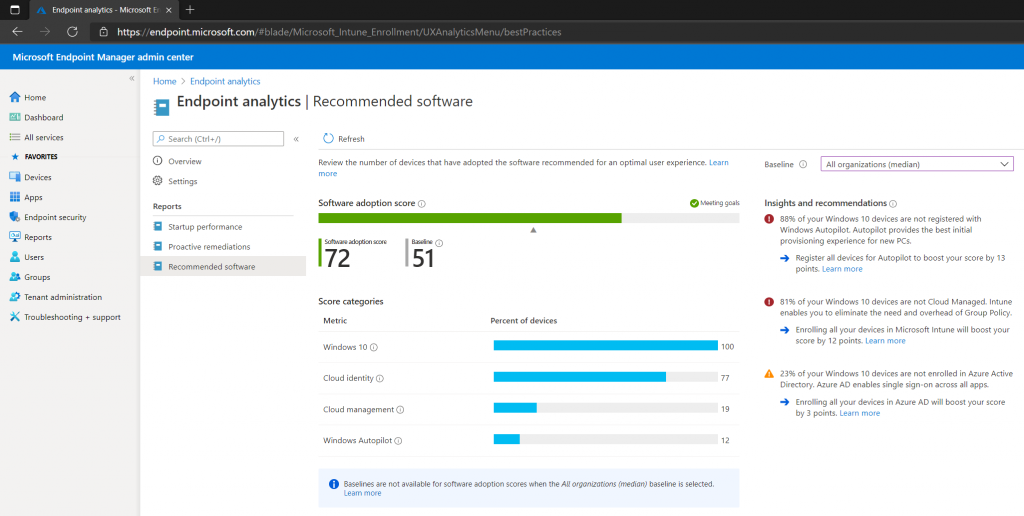The height and width of the screenshot is (516, 1024).
Task: Click the Metric column header
Action: 335,321
